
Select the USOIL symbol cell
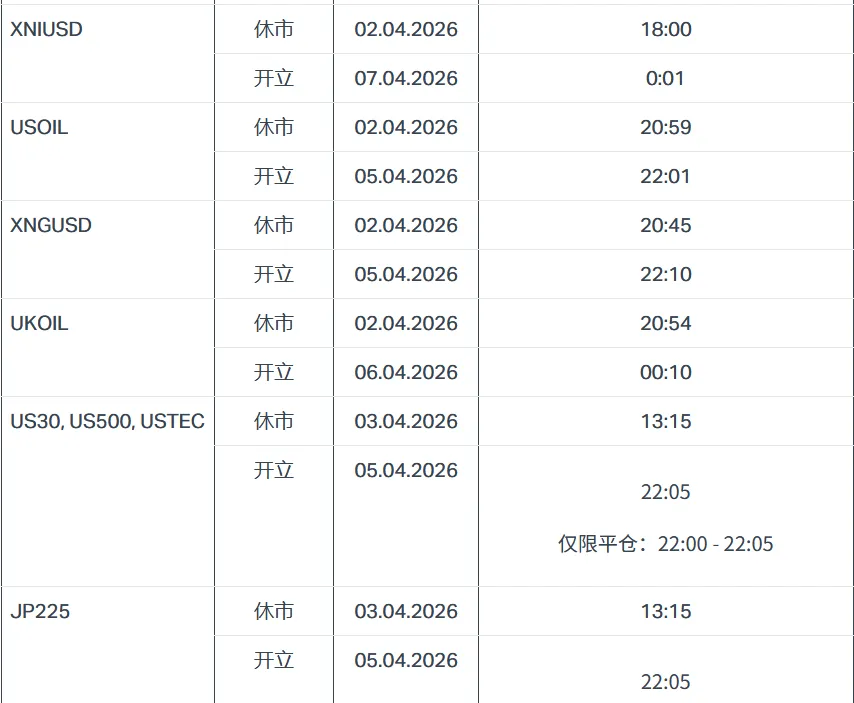tap(39, 127)
